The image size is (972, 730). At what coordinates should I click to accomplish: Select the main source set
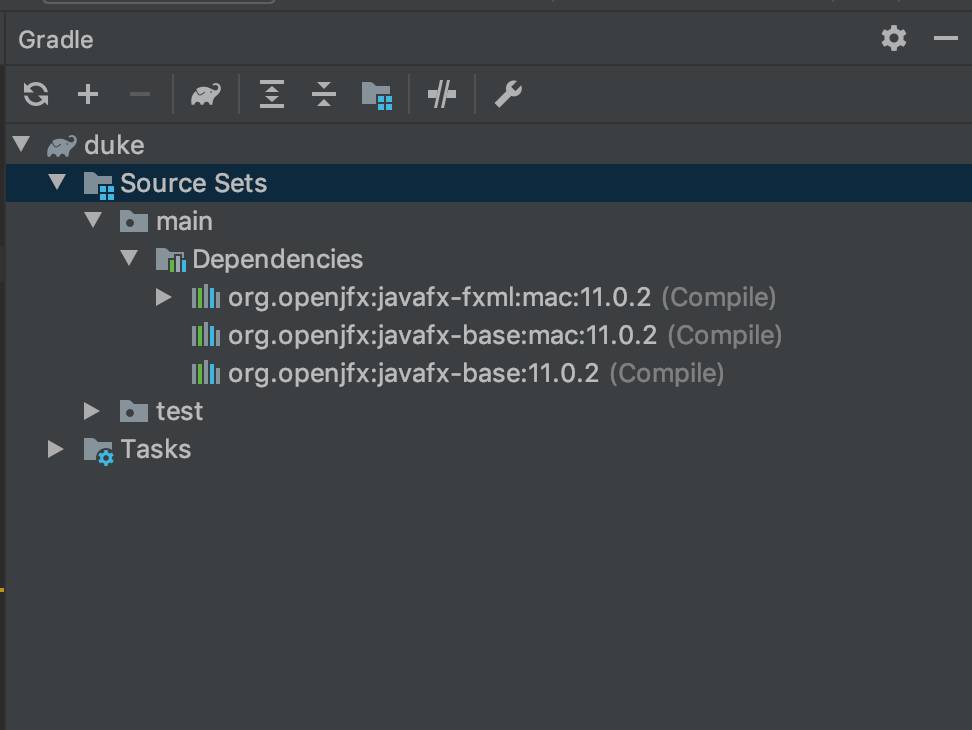pyautogui.click(x=184, y=221)
